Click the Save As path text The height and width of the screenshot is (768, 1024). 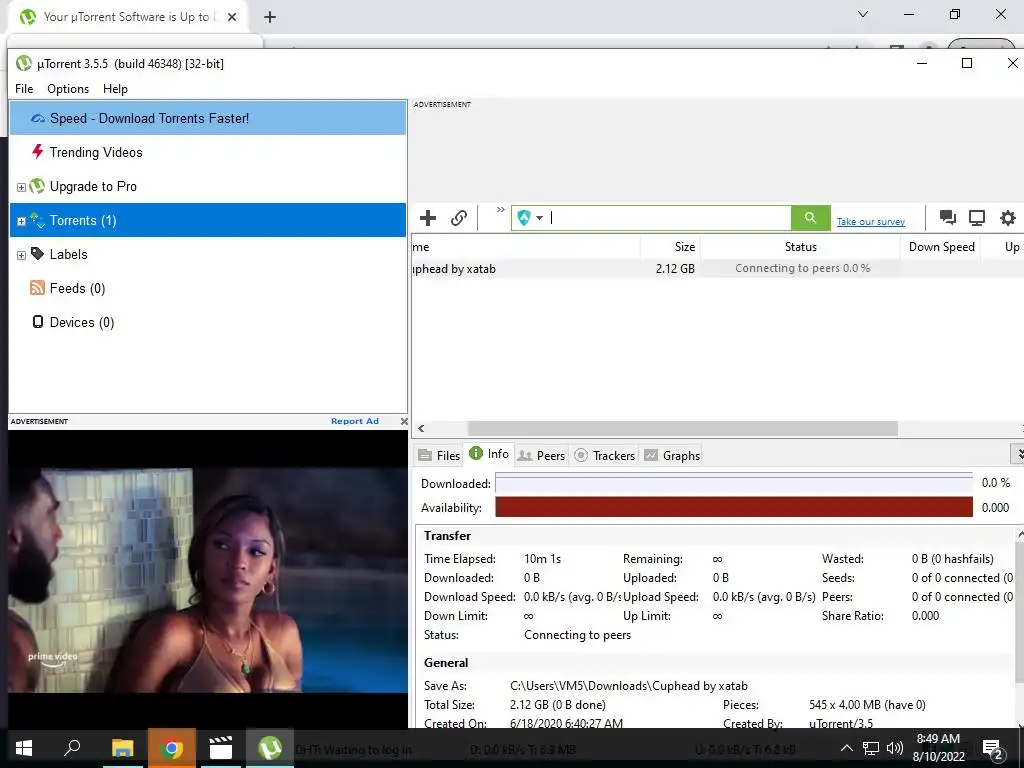click(628, 686)
